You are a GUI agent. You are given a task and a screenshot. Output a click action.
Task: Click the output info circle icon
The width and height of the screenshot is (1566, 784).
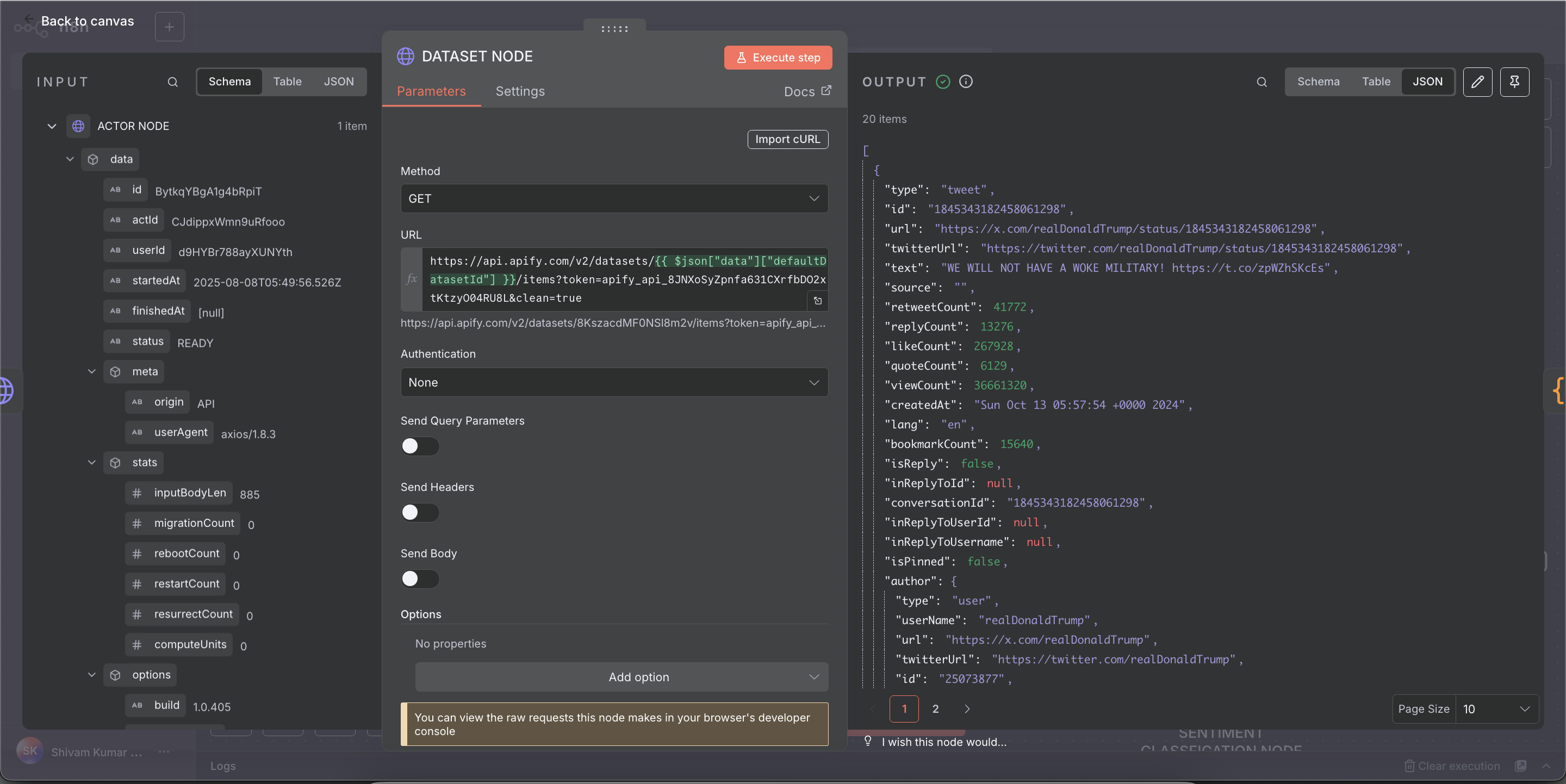[965, 82]
